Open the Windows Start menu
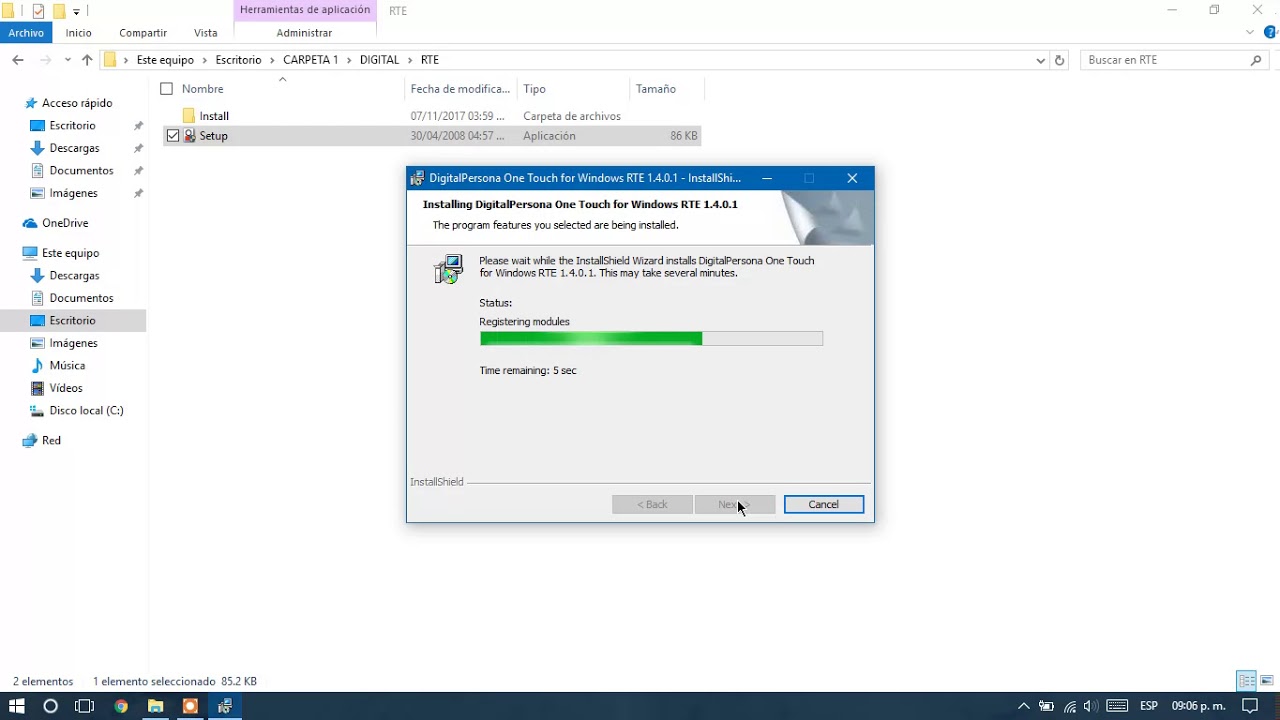 click(x=17, y=706)
